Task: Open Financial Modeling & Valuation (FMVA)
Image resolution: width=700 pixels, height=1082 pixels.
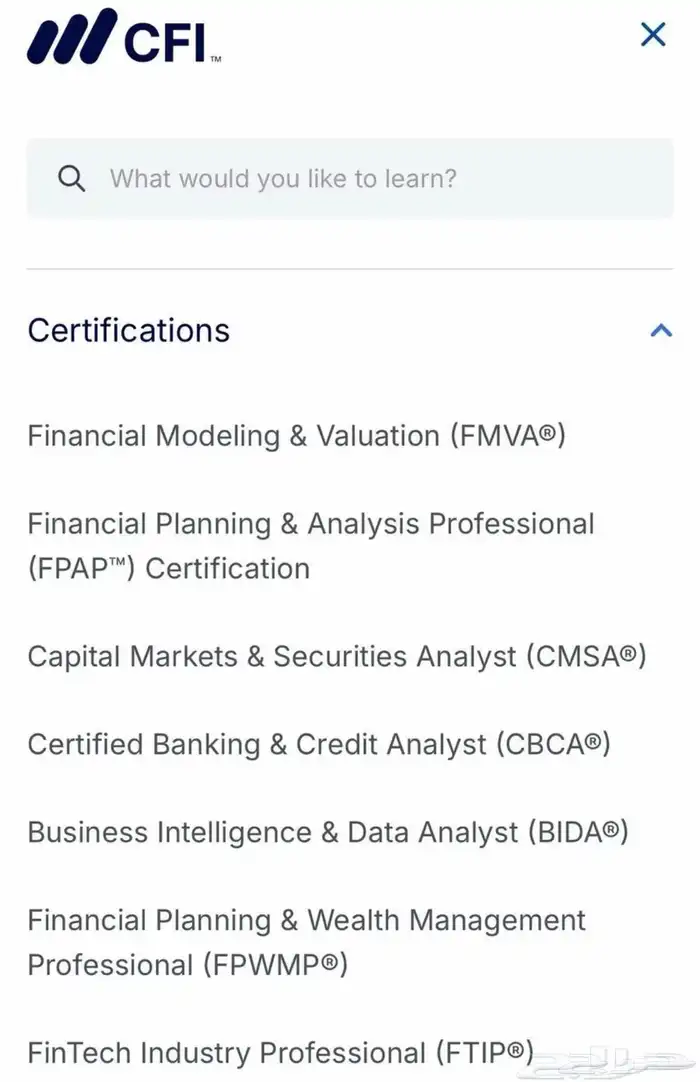Action: click(x=297, y=435)
